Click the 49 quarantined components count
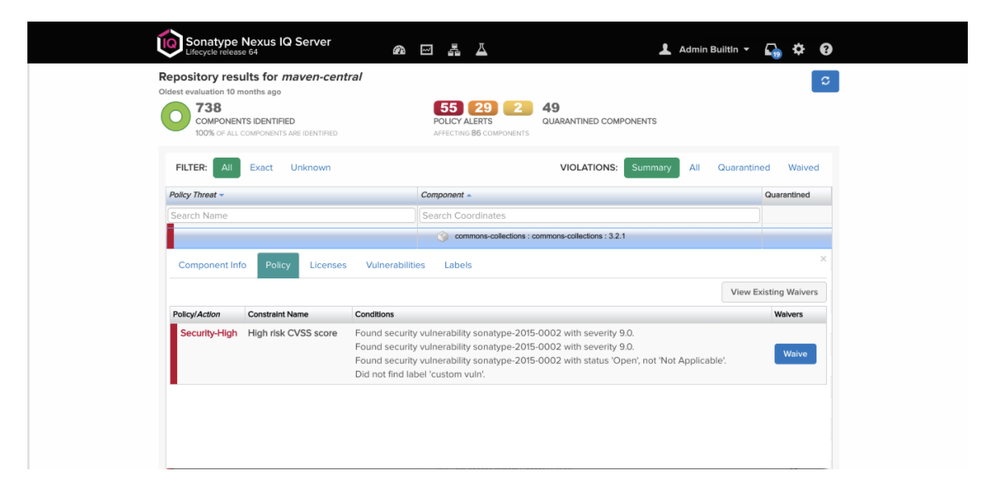This screenshot has width=1000, height=486. 551,108
